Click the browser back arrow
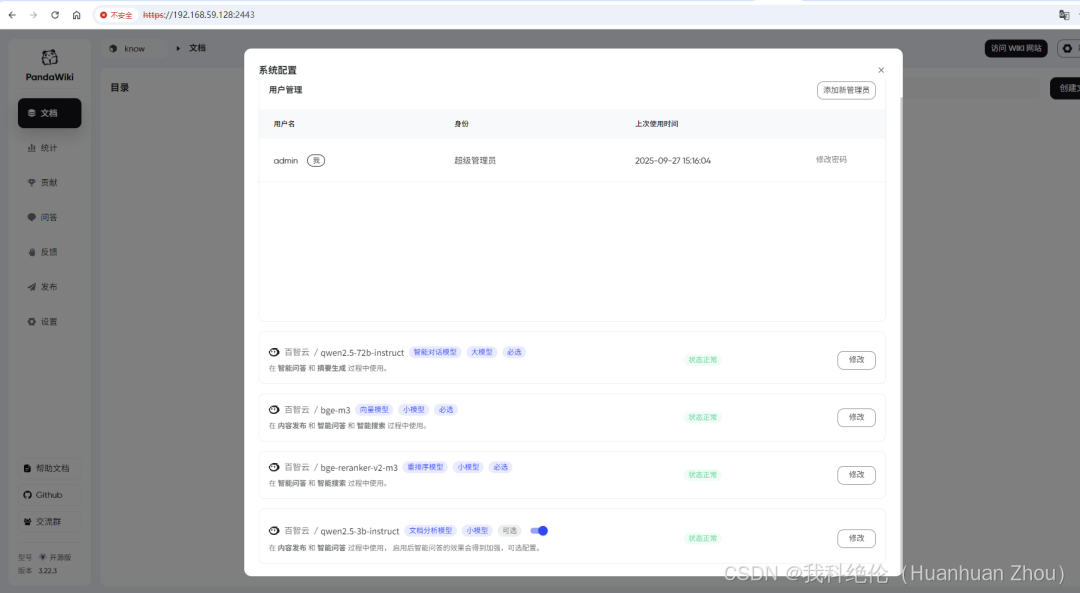 click(12, 14)
